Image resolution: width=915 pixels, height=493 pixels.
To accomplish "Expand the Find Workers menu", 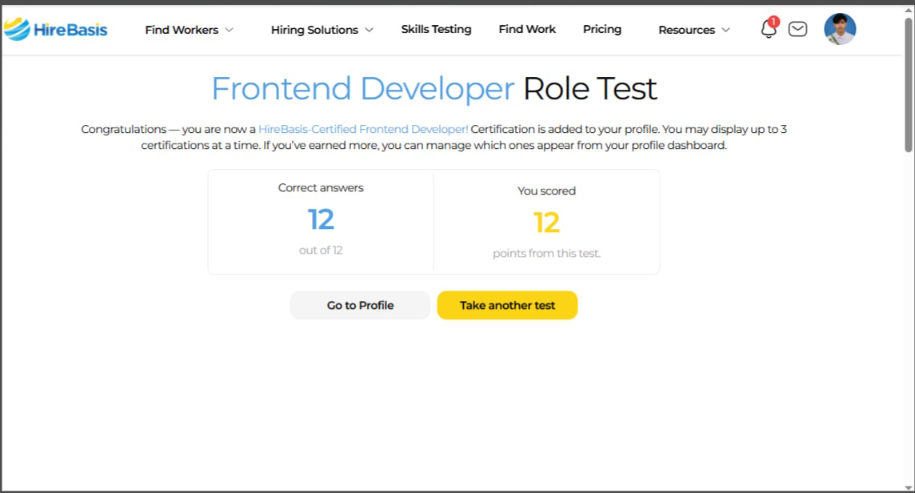I will click(x=189, y=30).
